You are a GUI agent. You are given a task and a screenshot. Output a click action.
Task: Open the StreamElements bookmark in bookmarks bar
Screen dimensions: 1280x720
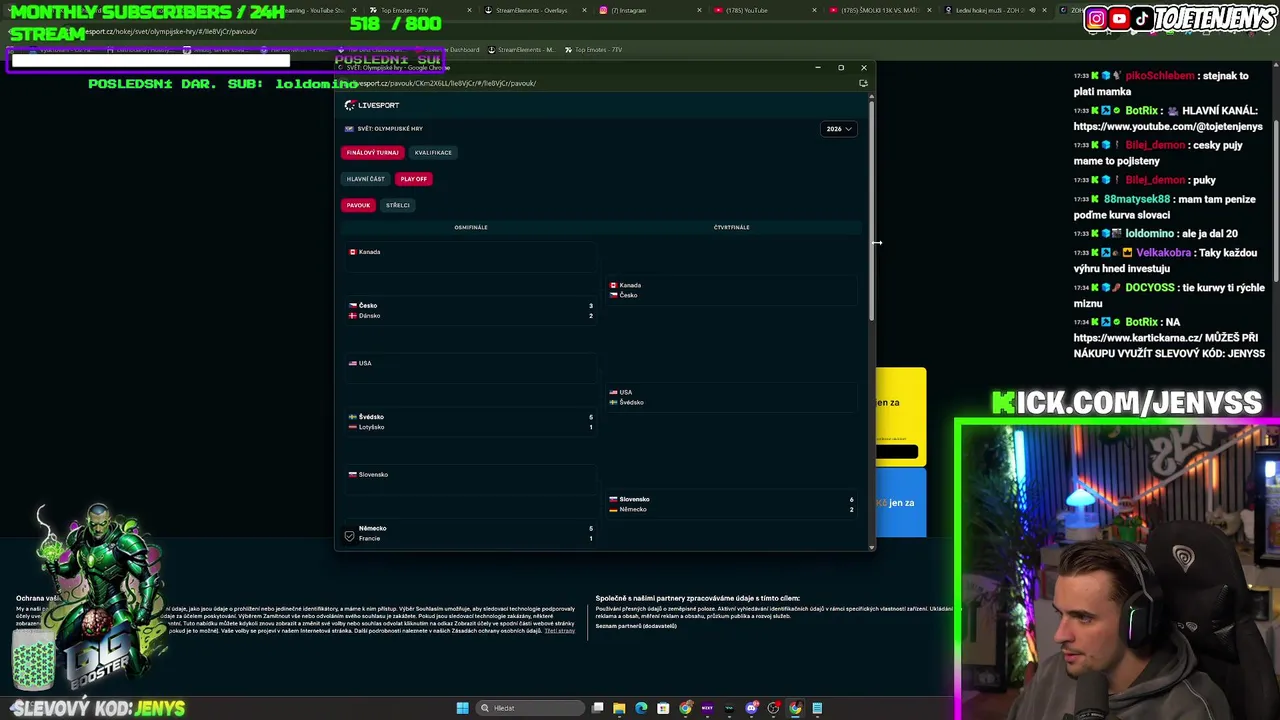coord(520,50)
